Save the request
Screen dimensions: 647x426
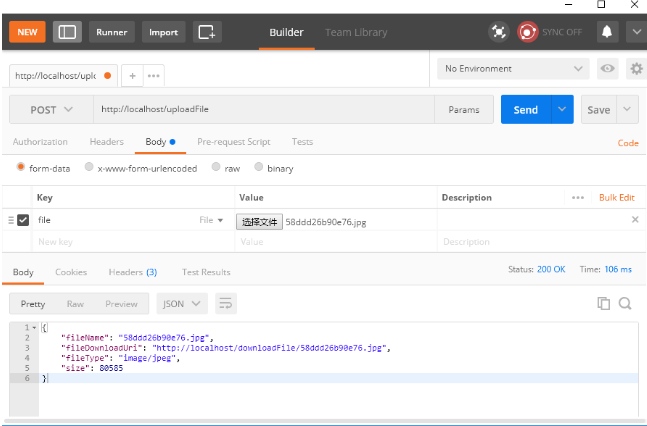pos(599,110)
